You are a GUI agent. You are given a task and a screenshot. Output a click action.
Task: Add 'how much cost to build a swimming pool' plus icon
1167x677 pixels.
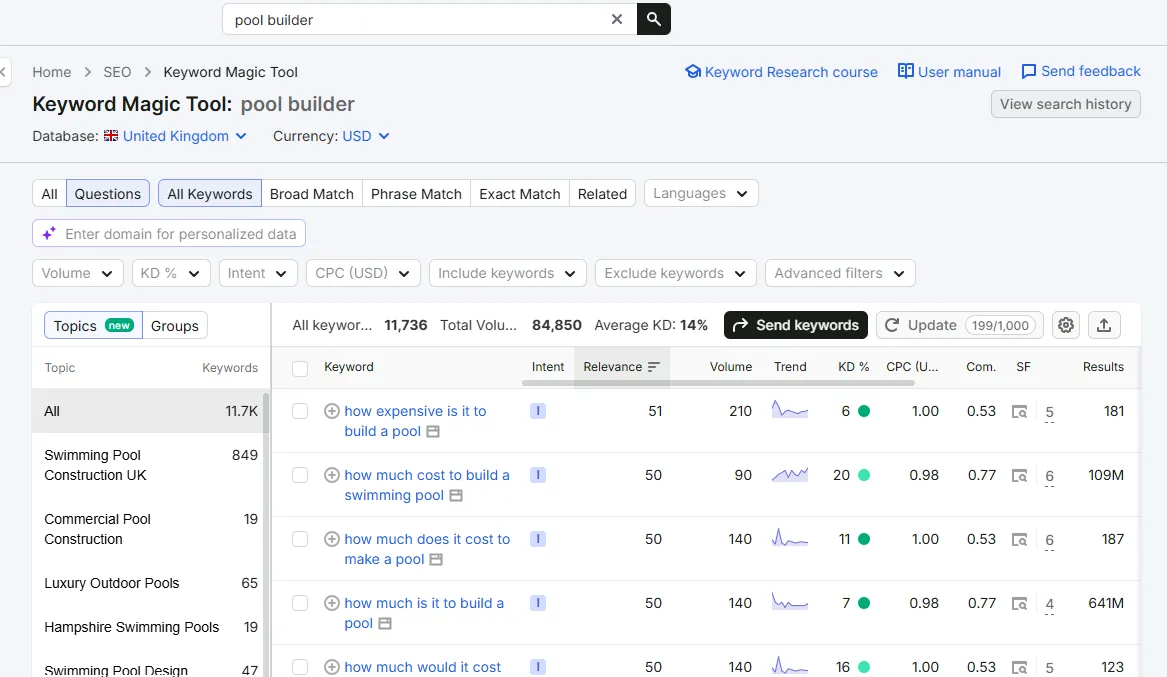(x=332, y=475)
